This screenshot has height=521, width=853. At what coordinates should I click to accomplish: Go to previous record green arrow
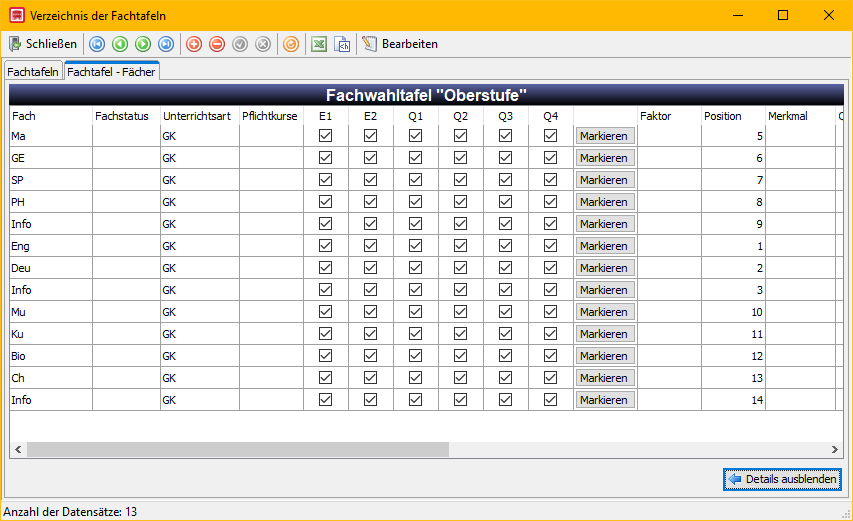(120, 44)
